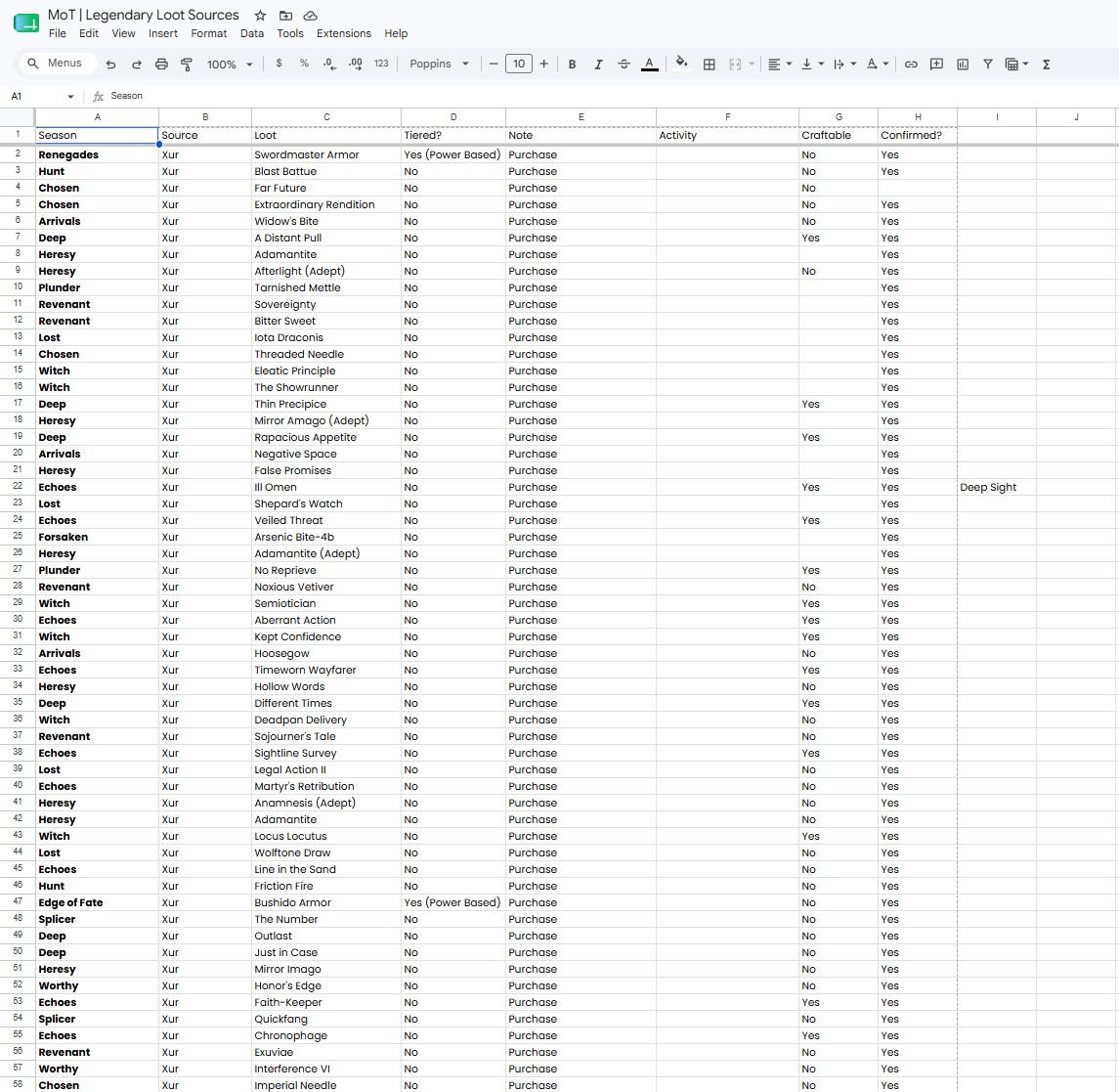Viewport: 1119px width, 1092px height.
Task: Open the Borders tool
Action: (x=709, y=65)
